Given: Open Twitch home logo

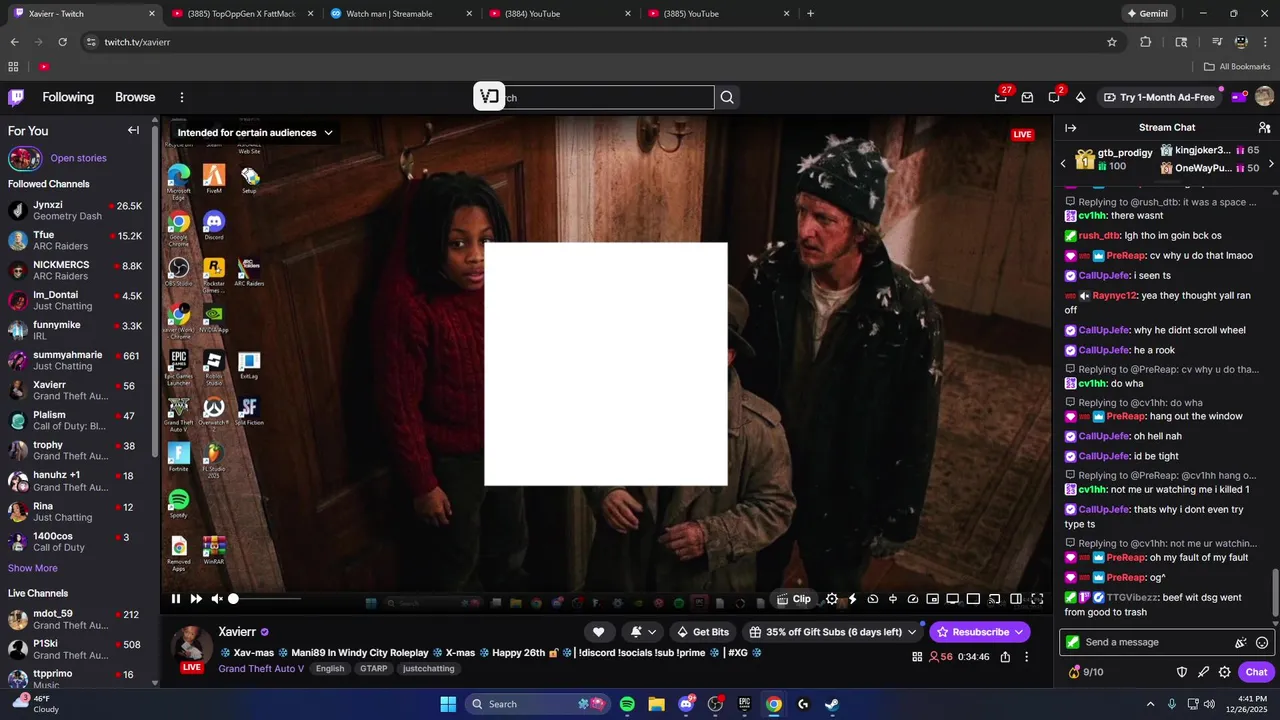Looking at the screenshot, I should coord(16,97).
